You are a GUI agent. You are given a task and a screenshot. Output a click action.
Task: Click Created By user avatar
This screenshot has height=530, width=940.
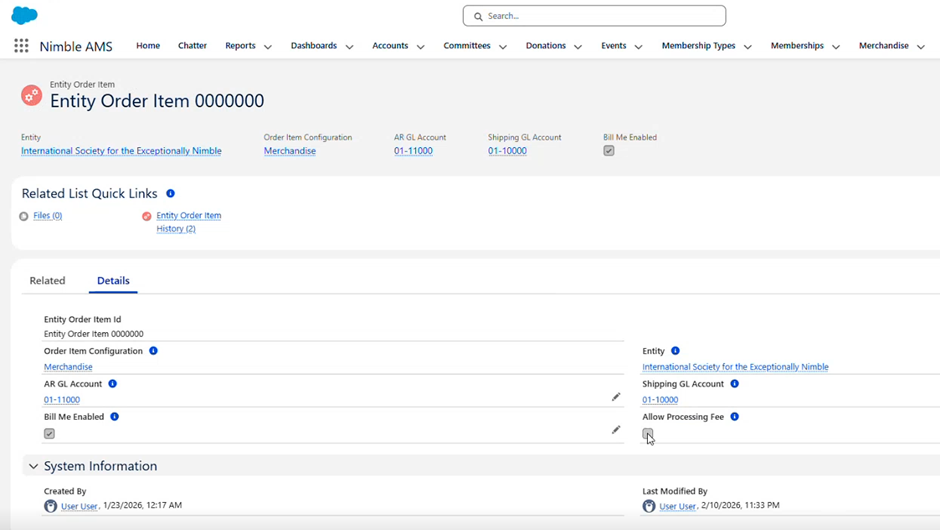tap(50, 506)
